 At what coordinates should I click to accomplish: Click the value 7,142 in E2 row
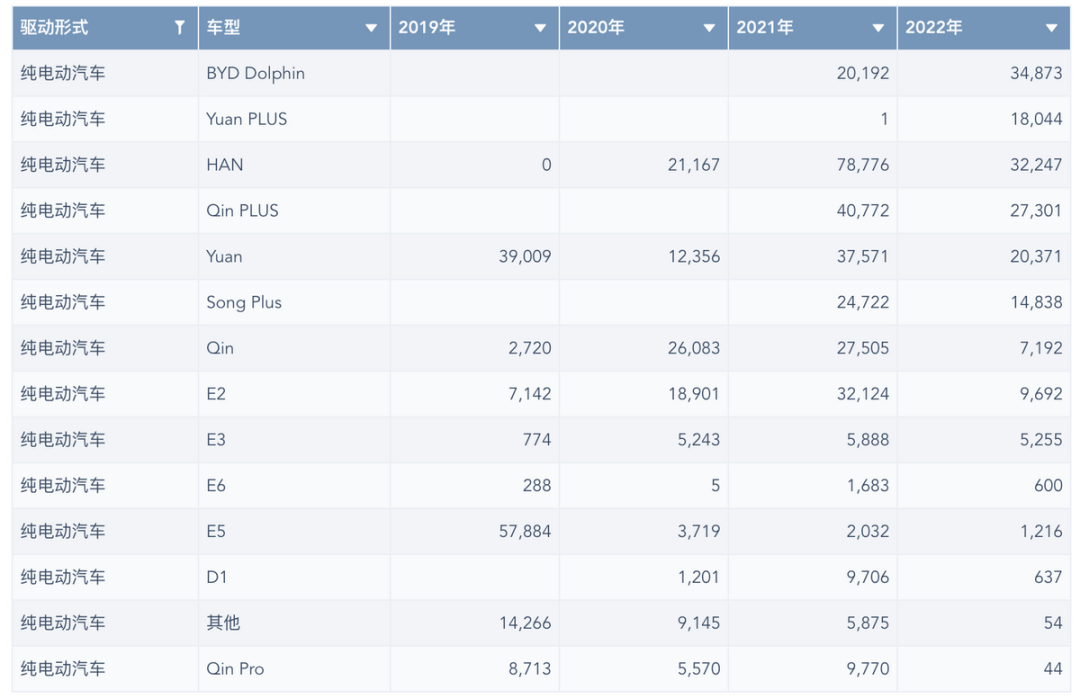[x=530, y=394]
